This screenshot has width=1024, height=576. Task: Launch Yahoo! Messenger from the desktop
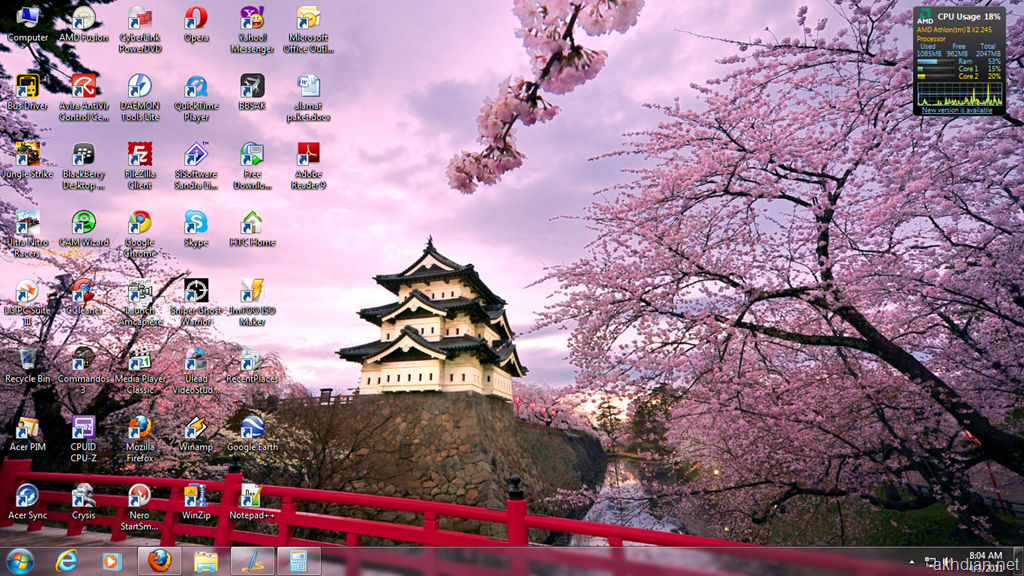252,19
